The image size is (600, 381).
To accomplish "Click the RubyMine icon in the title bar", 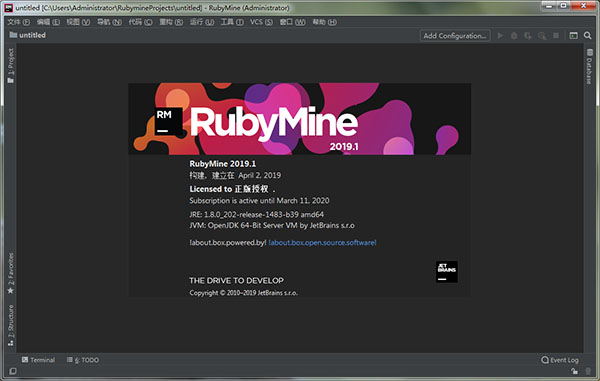I will tap(8, 7).
